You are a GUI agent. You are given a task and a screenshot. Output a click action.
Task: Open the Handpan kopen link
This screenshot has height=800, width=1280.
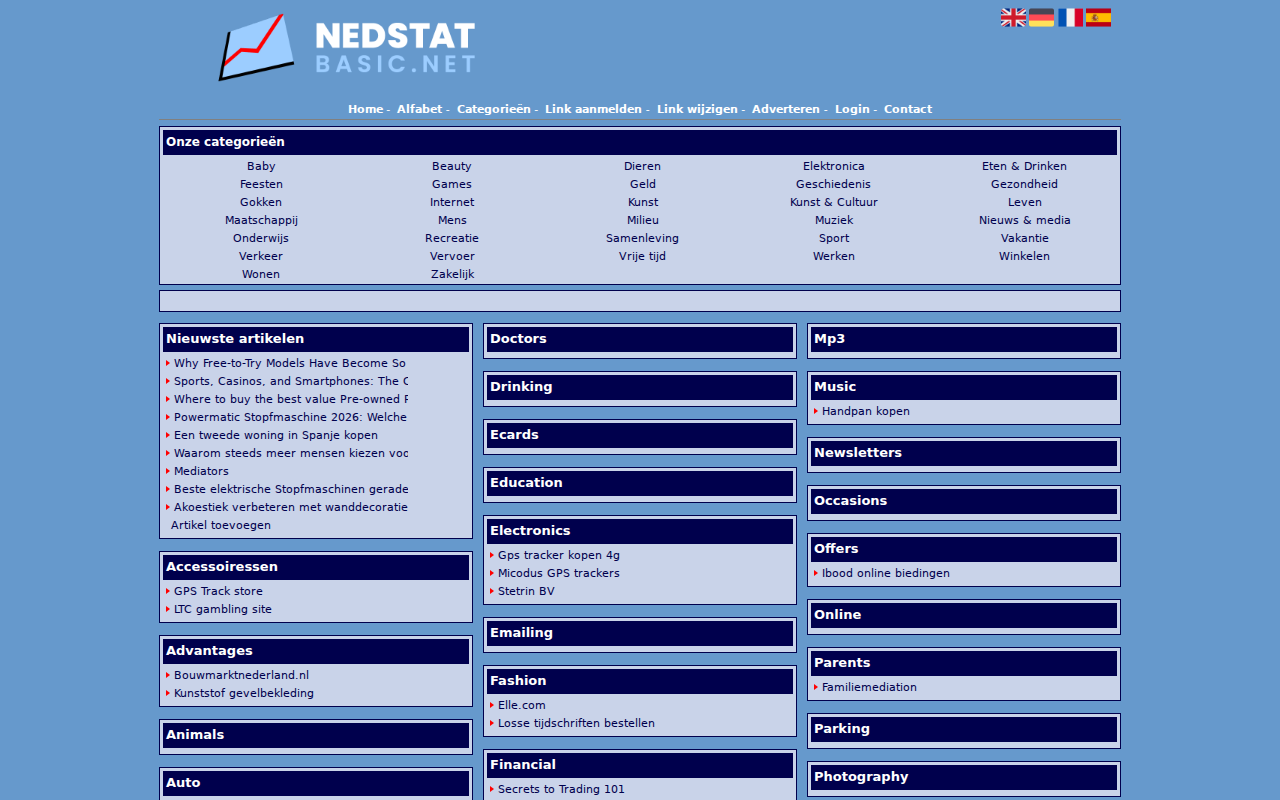[866, 411]
